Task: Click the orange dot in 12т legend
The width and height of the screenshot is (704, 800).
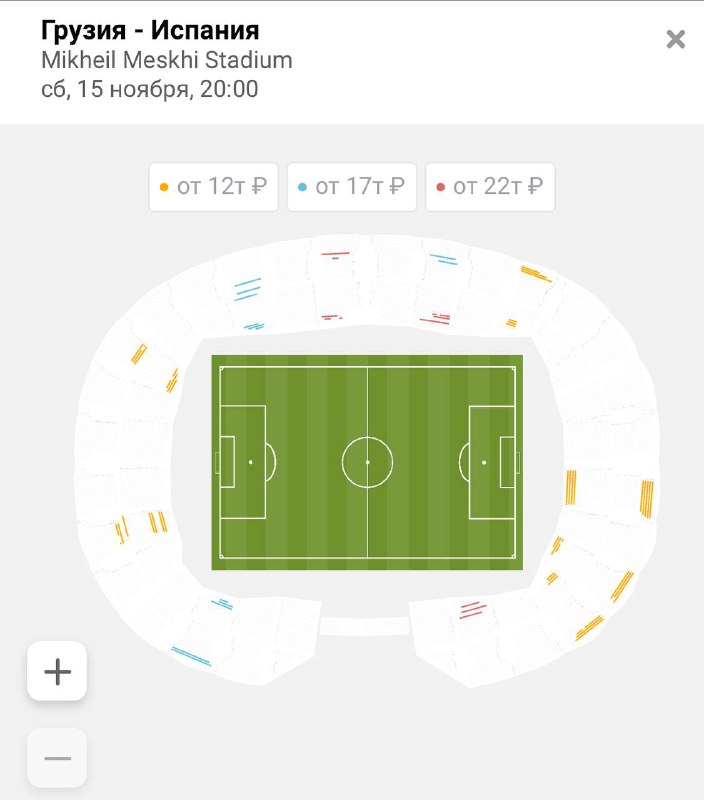Action: (164, 187)
